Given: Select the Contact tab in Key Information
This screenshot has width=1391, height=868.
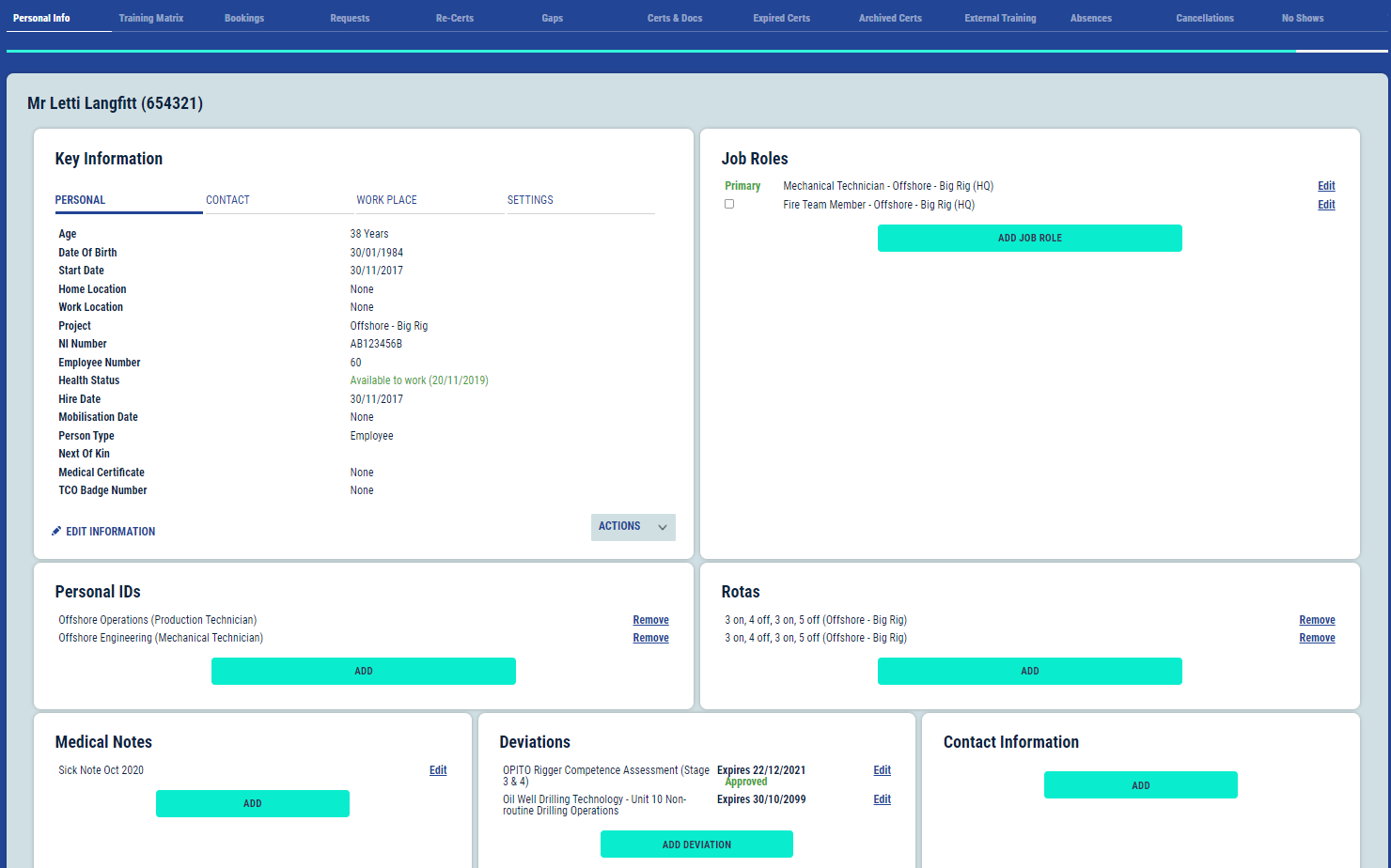Looking at the screenshot, I should (227, 200).
